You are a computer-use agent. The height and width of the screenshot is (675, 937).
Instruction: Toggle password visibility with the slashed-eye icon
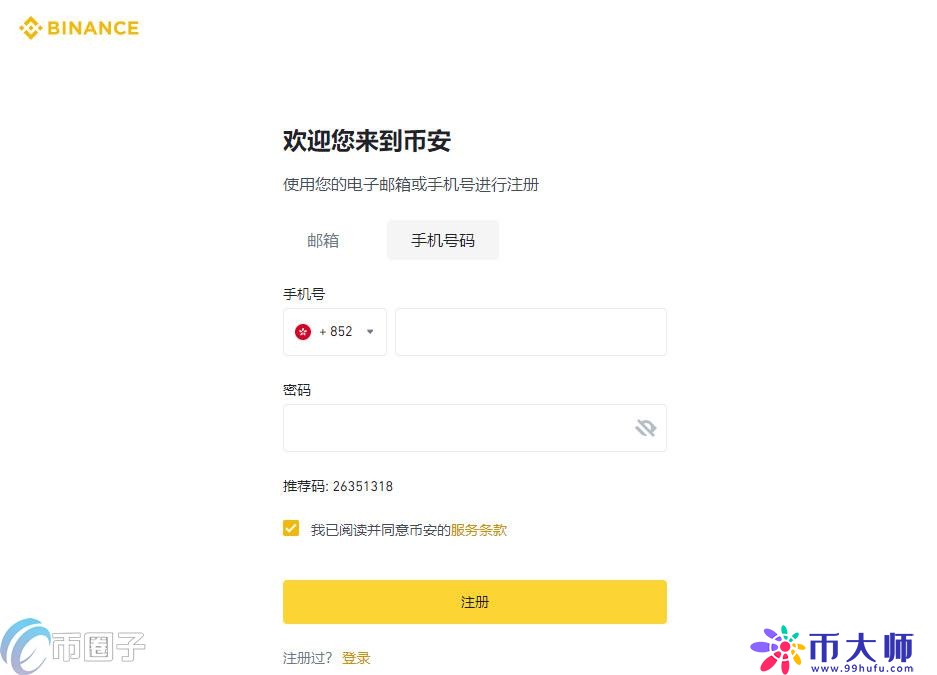(x=645, y=427)
